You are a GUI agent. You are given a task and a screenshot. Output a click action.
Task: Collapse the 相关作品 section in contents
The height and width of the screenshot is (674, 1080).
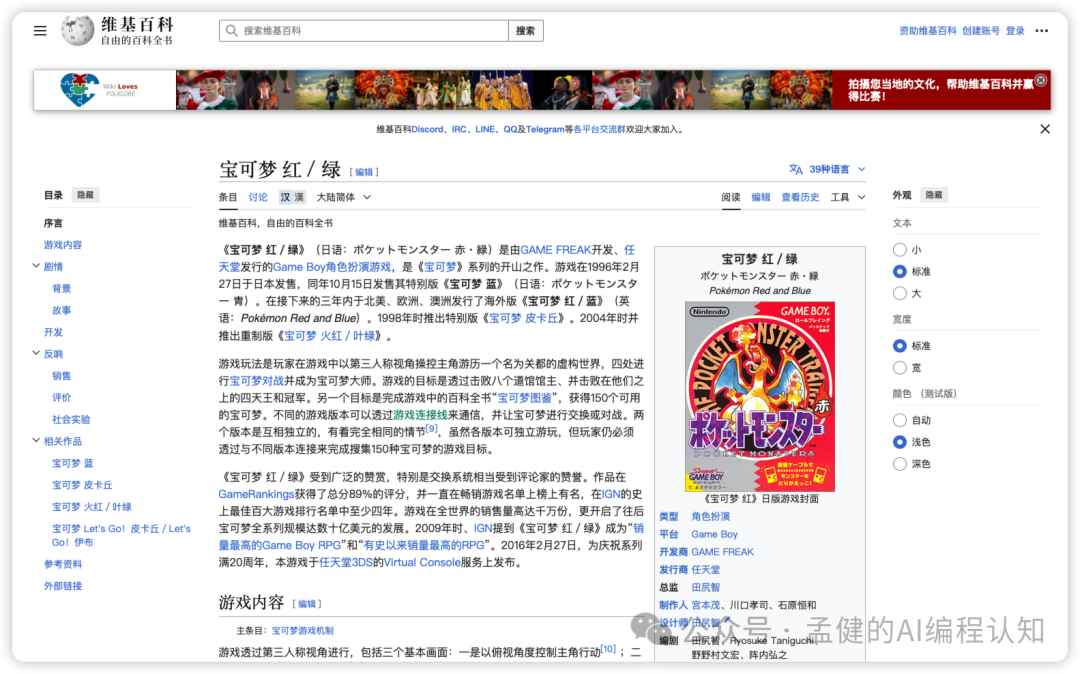(37, 441)
